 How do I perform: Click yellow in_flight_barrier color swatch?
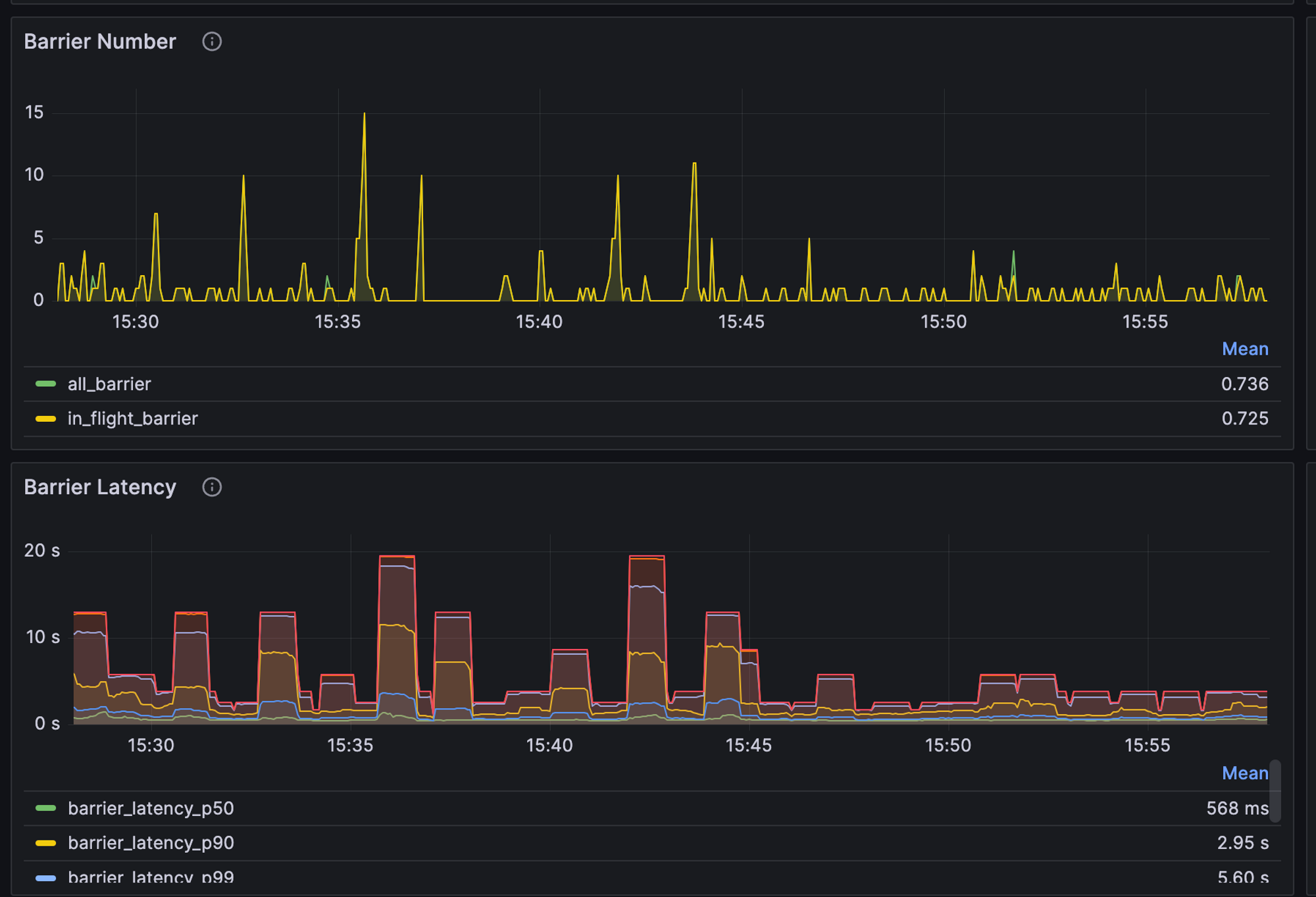(45, 419)
